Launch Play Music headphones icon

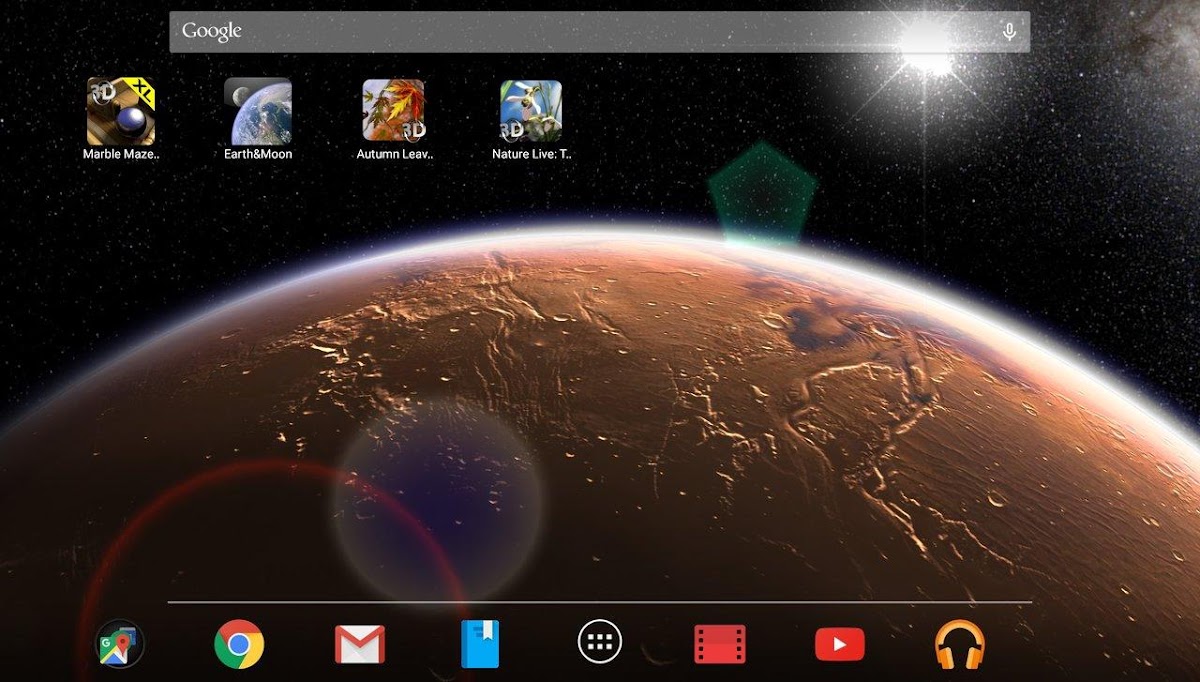point(960,644)
